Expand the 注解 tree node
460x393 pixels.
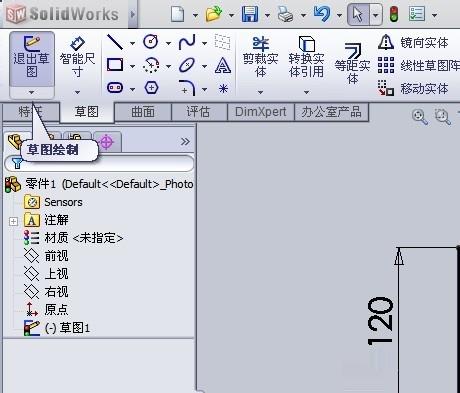click(13, 221)
